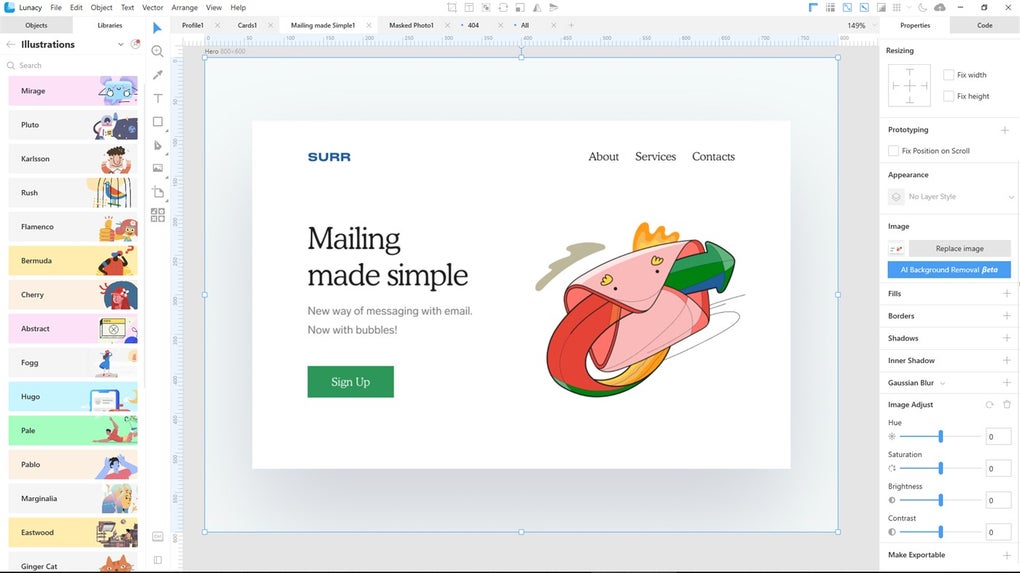Reset Image Adjust settings
Screen dimensions: 1020x573
tap(989, 405)
